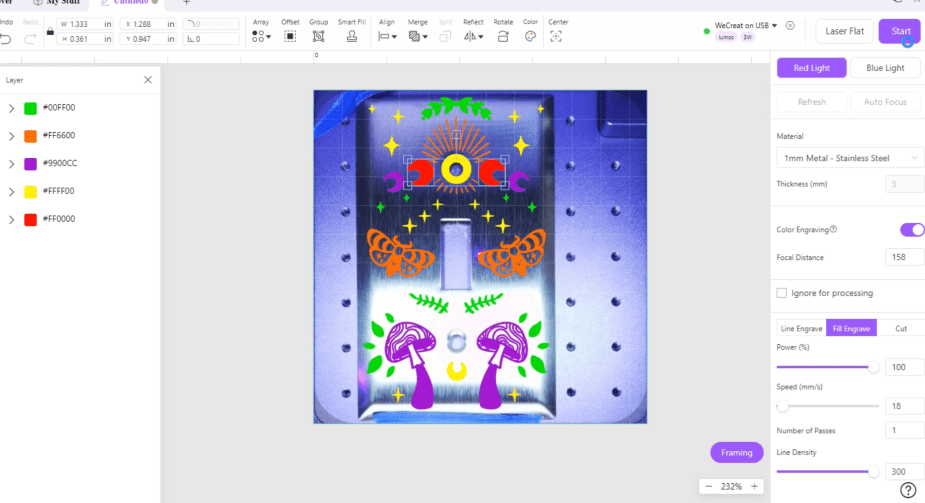Center the selection using Center icon
The width and height of the screenshot is (925, 503).
(557, 36)
